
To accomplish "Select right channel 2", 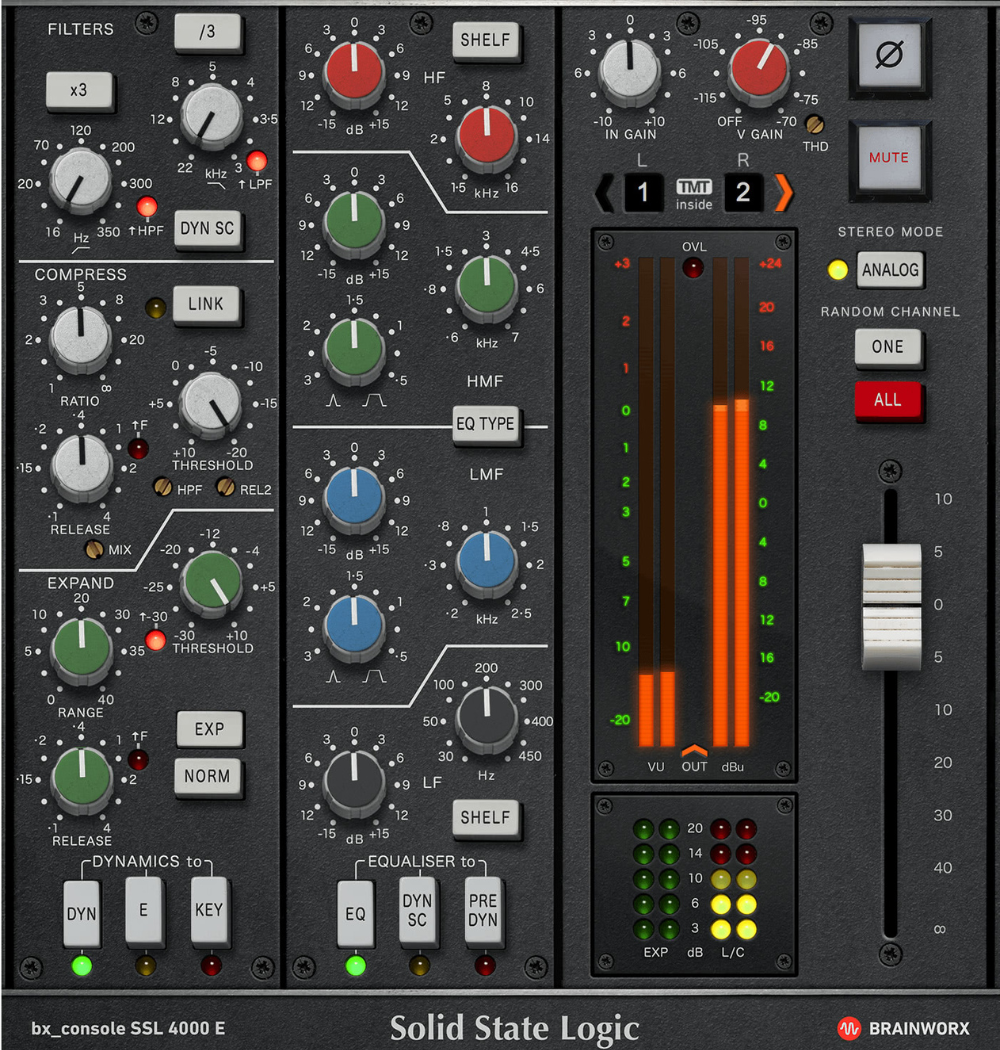I will (x=743, y=191).
